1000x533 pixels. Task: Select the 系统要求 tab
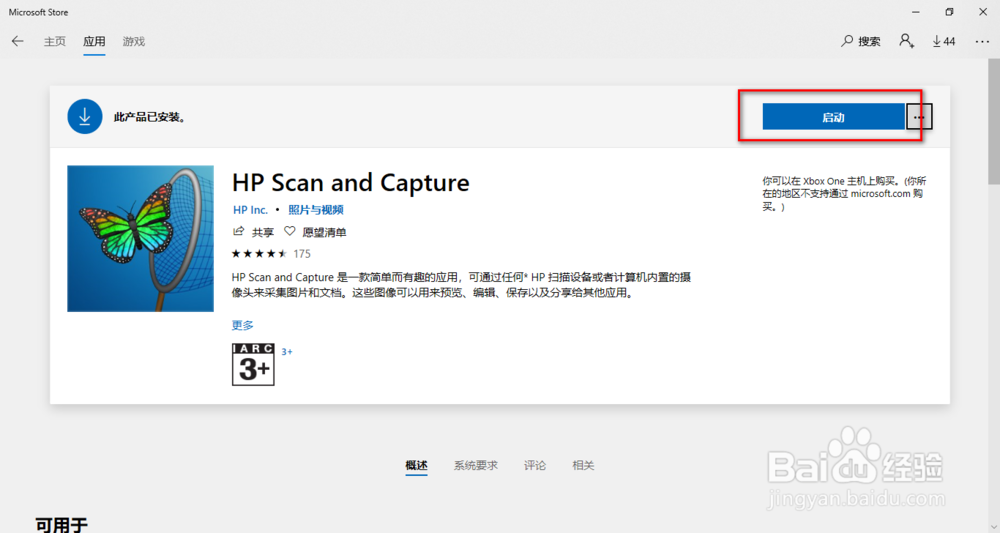[476, 465]
